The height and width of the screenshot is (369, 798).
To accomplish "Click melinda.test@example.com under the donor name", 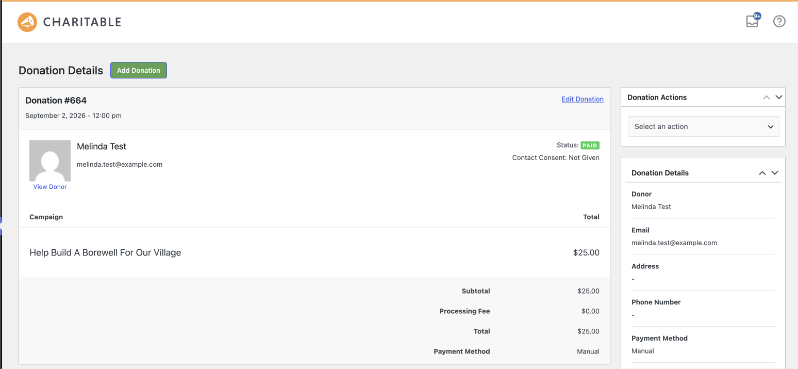I will [x=119, y=164].
